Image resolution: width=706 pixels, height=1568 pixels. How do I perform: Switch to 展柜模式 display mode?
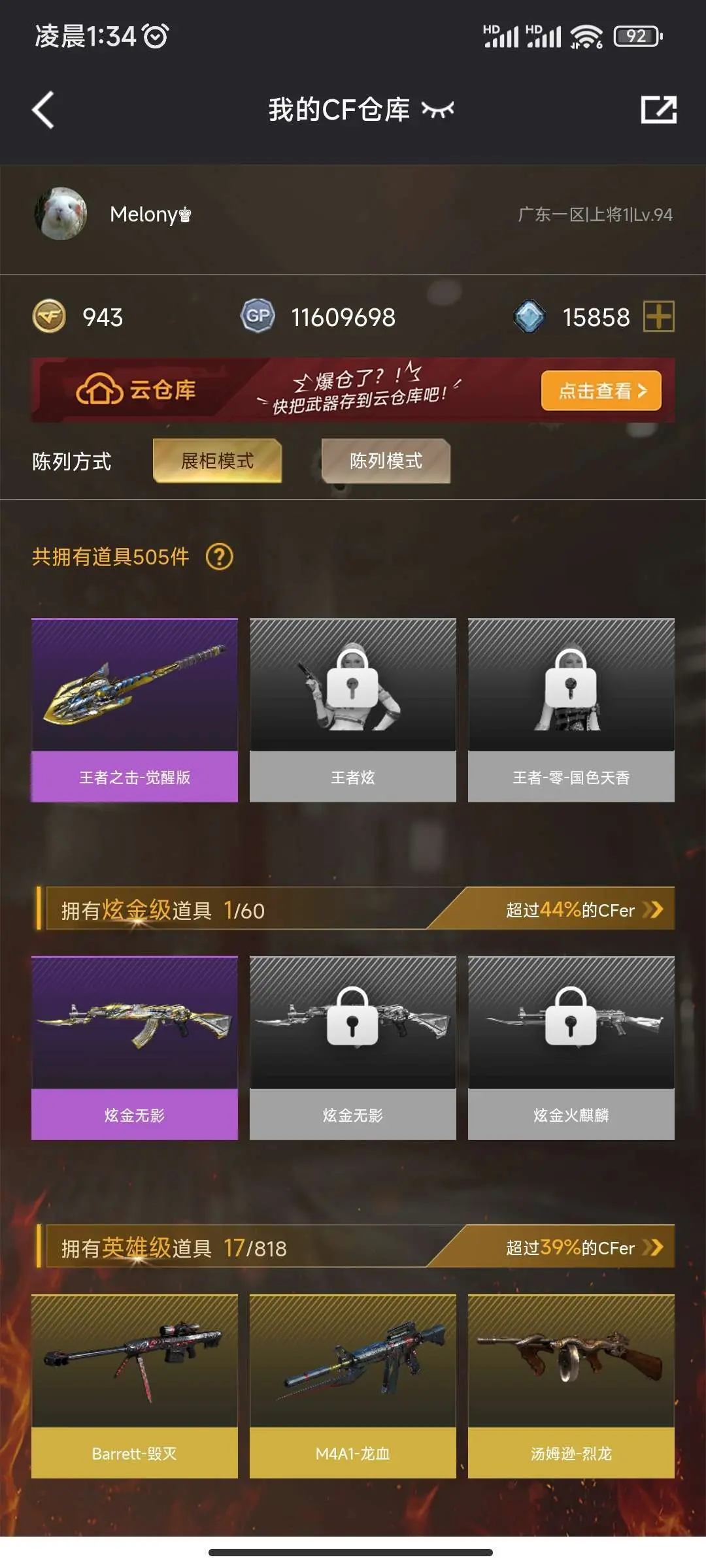[218, 461]
